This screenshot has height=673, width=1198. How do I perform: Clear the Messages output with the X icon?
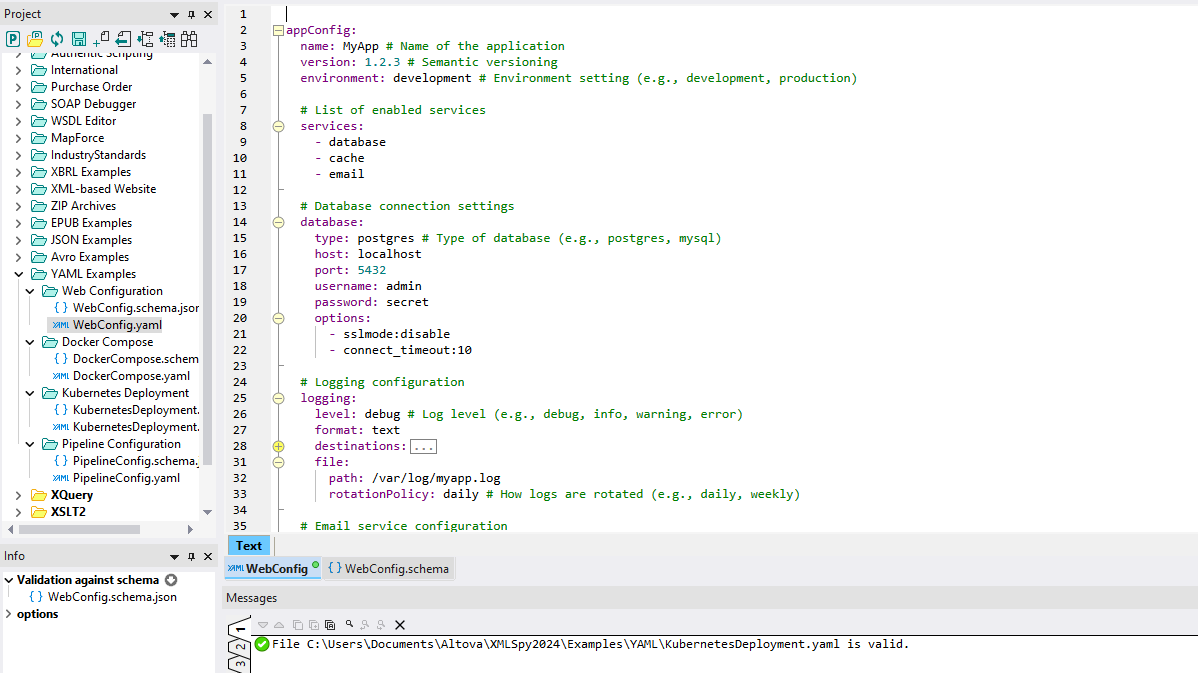tap(401, 625)
